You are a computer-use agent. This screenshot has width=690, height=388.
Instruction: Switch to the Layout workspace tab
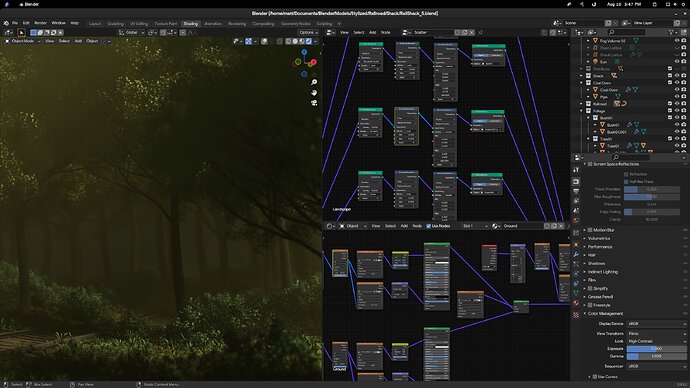click(x=95, y=24)
